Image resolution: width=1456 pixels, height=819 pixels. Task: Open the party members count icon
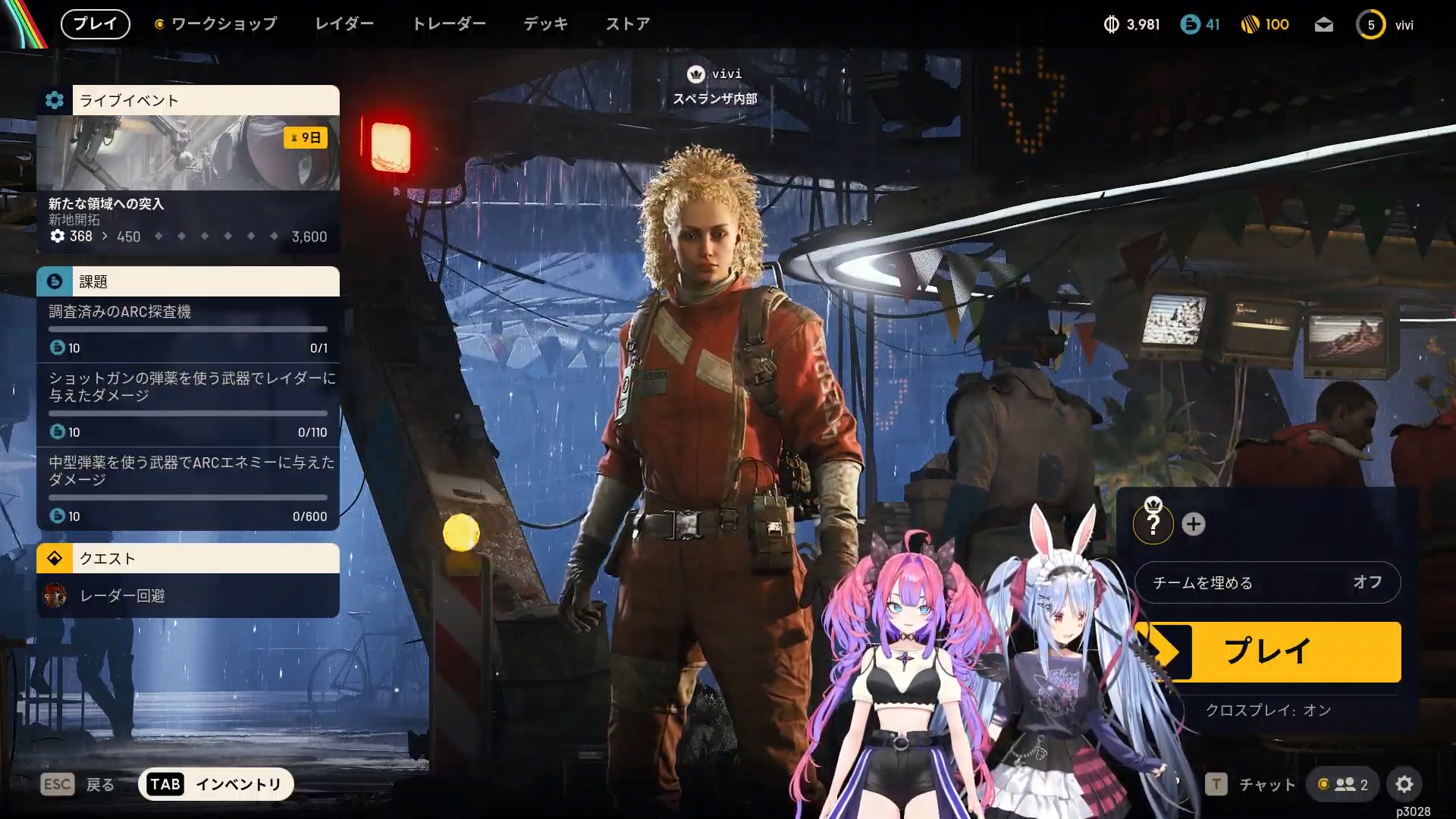tap(1344, 784)
